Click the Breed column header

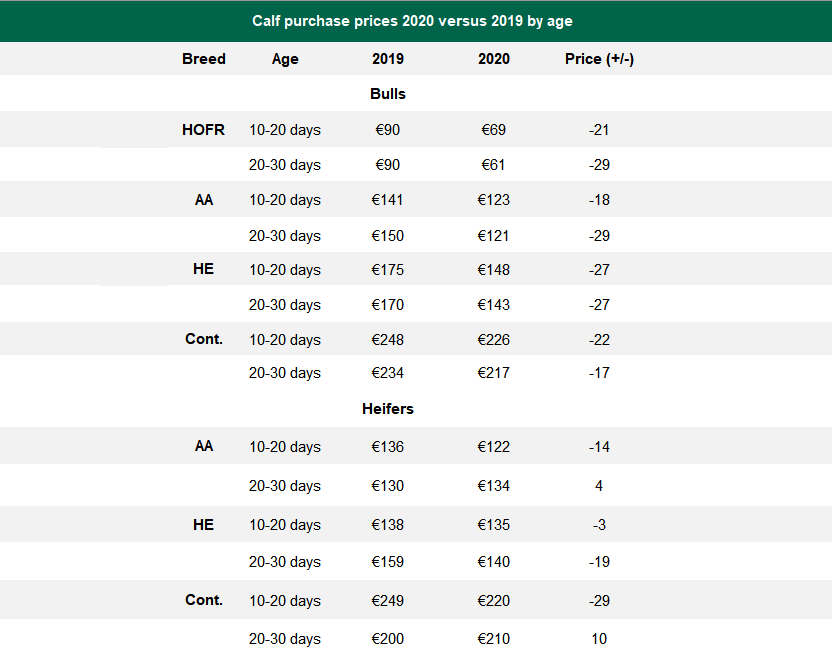204,59
